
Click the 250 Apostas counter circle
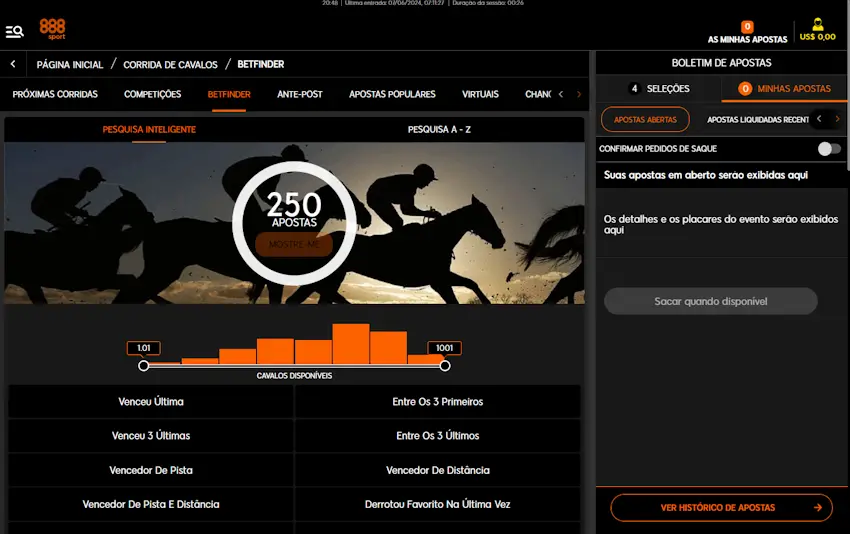click(294, 223)
